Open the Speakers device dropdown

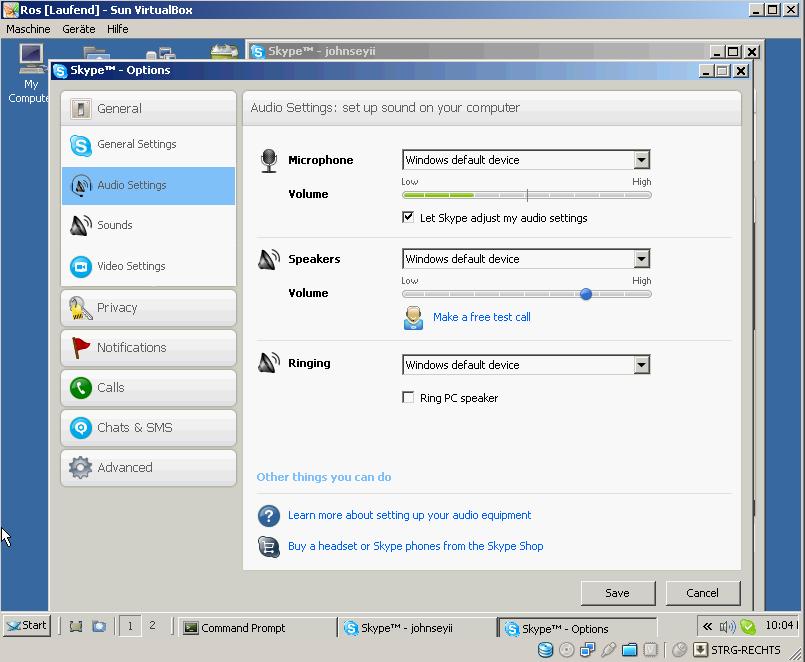641,259
